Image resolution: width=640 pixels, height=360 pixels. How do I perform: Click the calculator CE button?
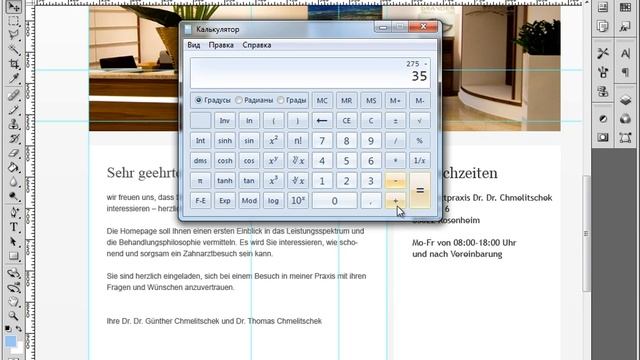tap(347, 120)
